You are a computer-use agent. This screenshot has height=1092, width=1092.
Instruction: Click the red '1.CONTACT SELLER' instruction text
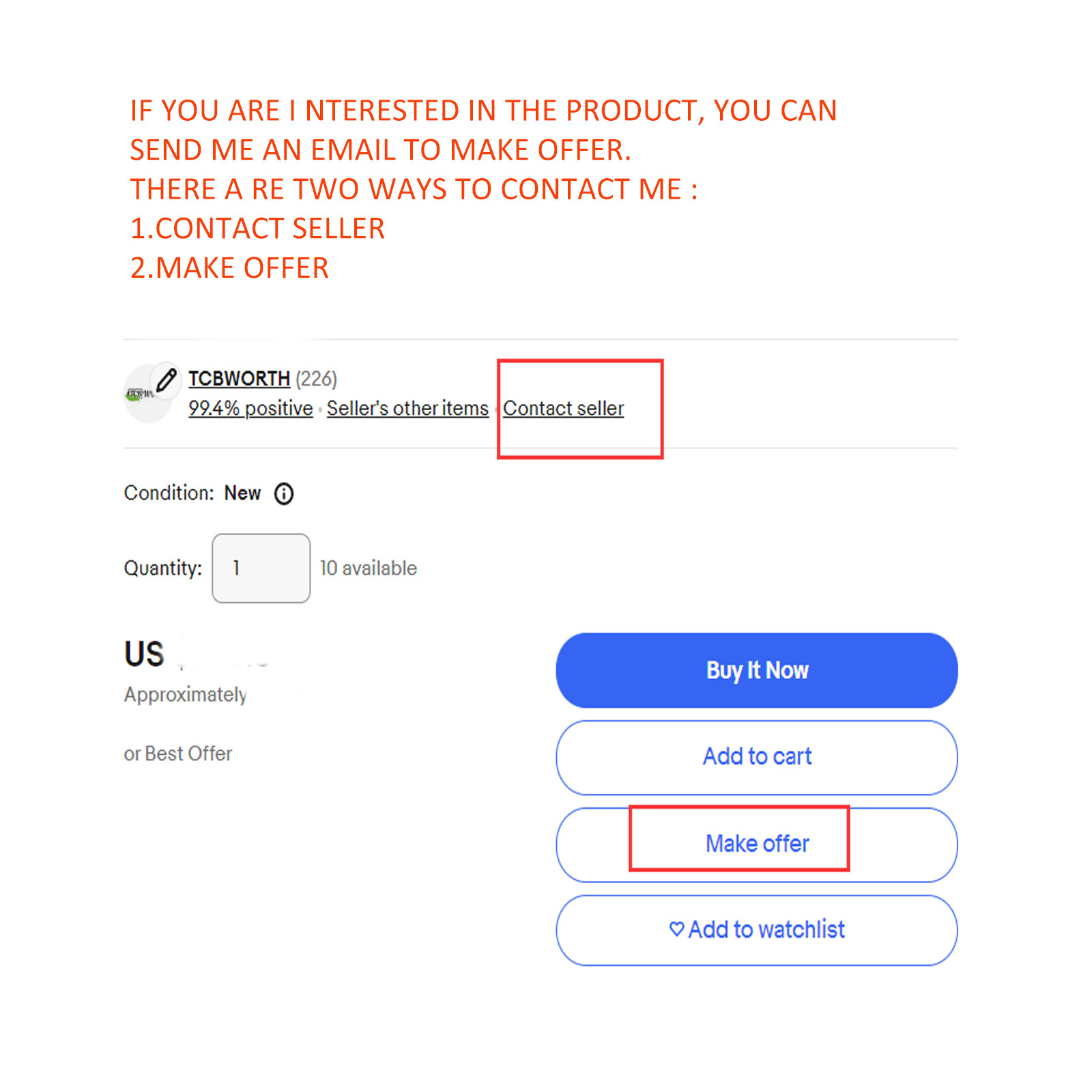point(257,228)
